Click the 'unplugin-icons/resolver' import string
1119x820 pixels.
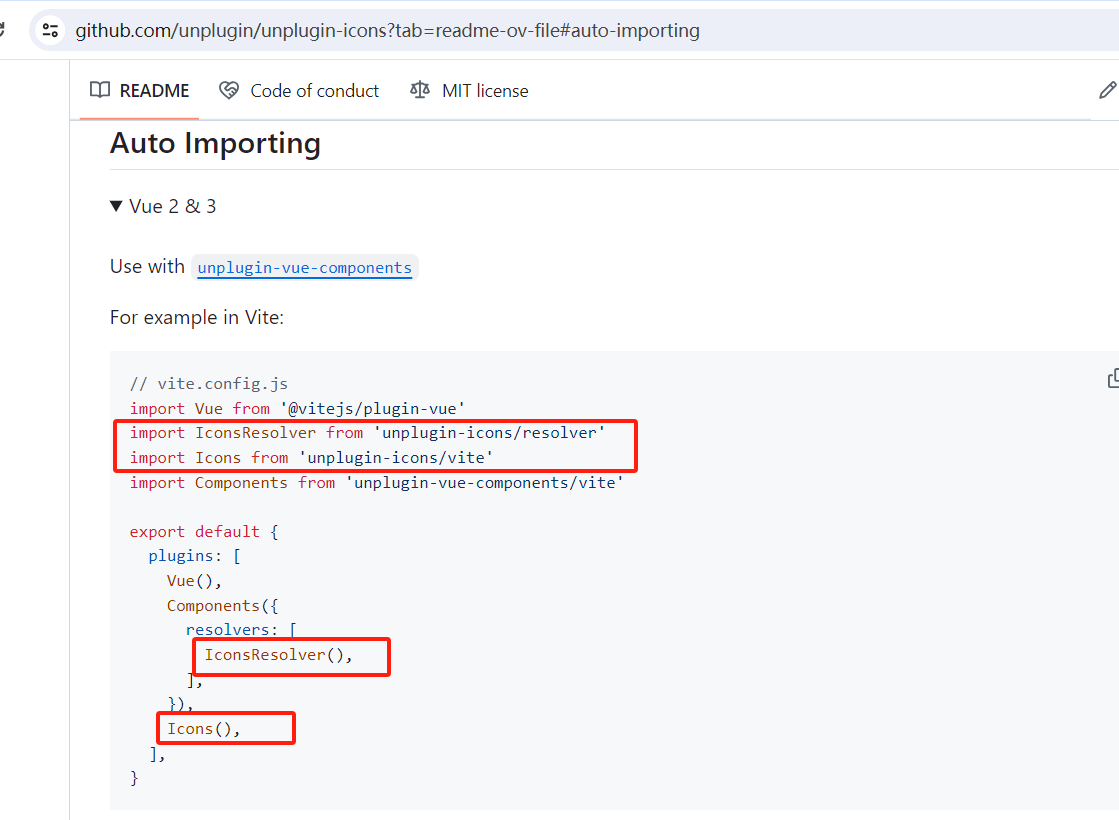[489, 432]
